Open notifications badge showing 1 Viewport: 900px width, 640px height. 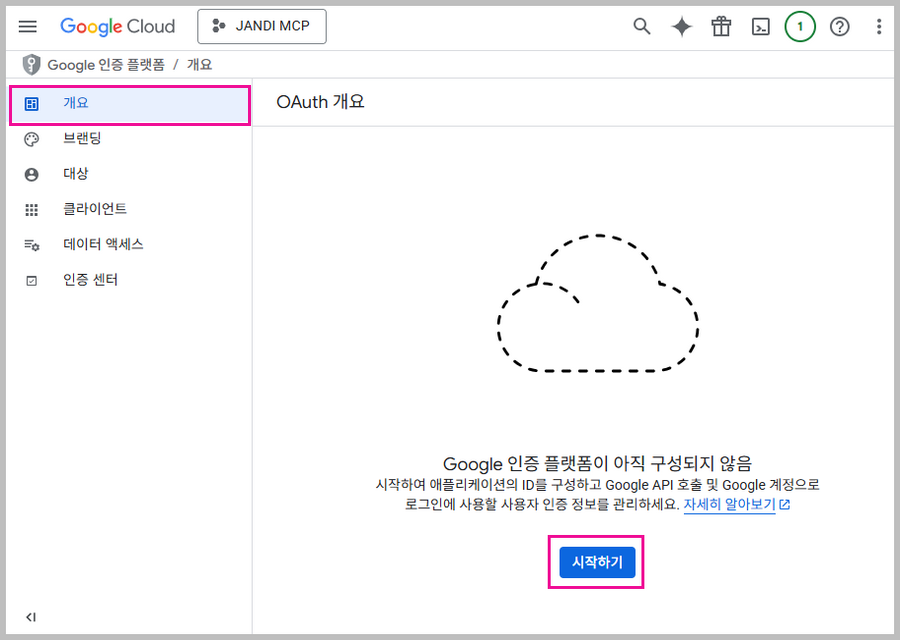pyautogui.click(x=800, y=27)
